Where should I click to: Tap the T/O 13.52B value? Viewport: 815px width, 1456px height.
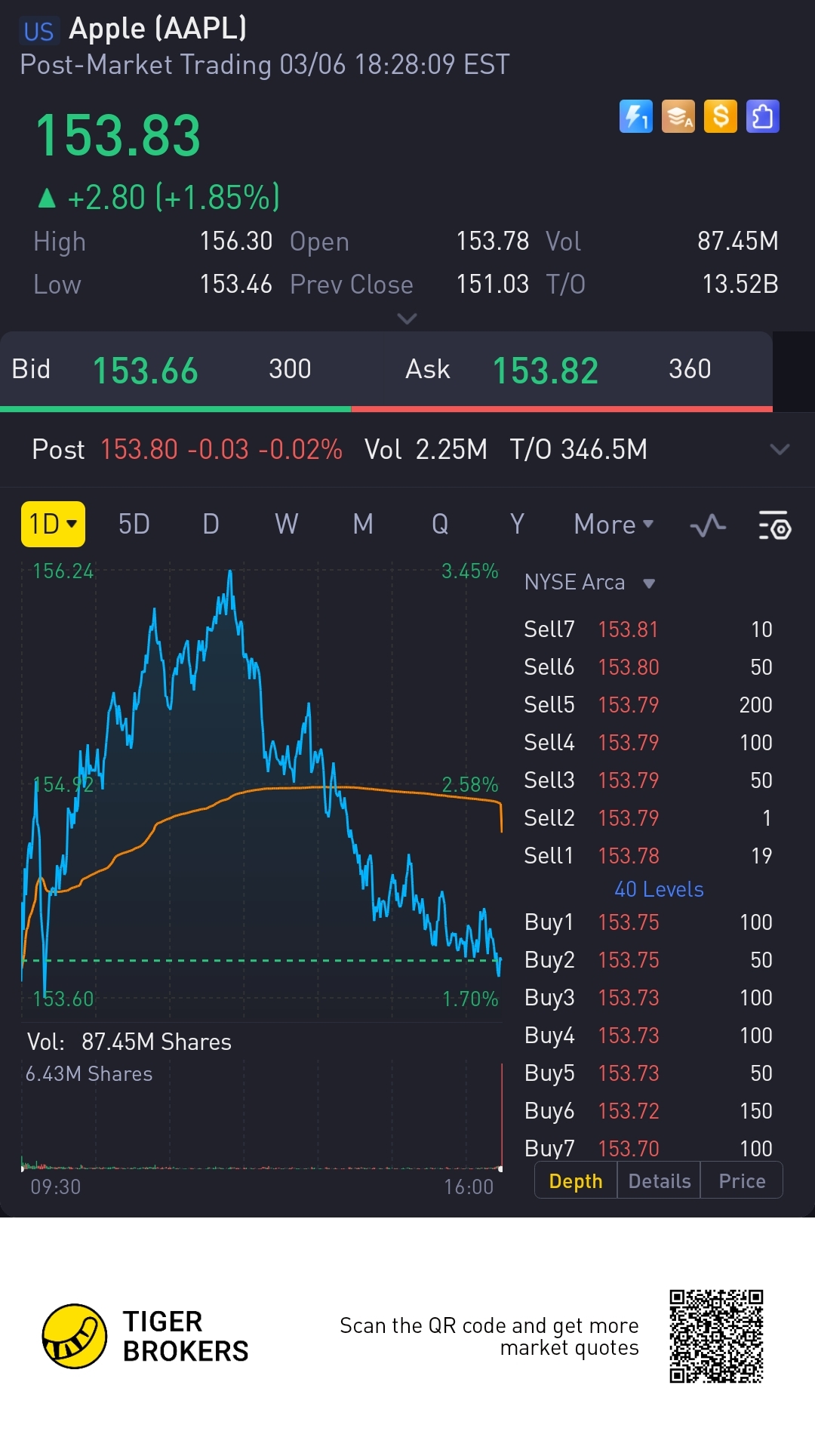740,285
